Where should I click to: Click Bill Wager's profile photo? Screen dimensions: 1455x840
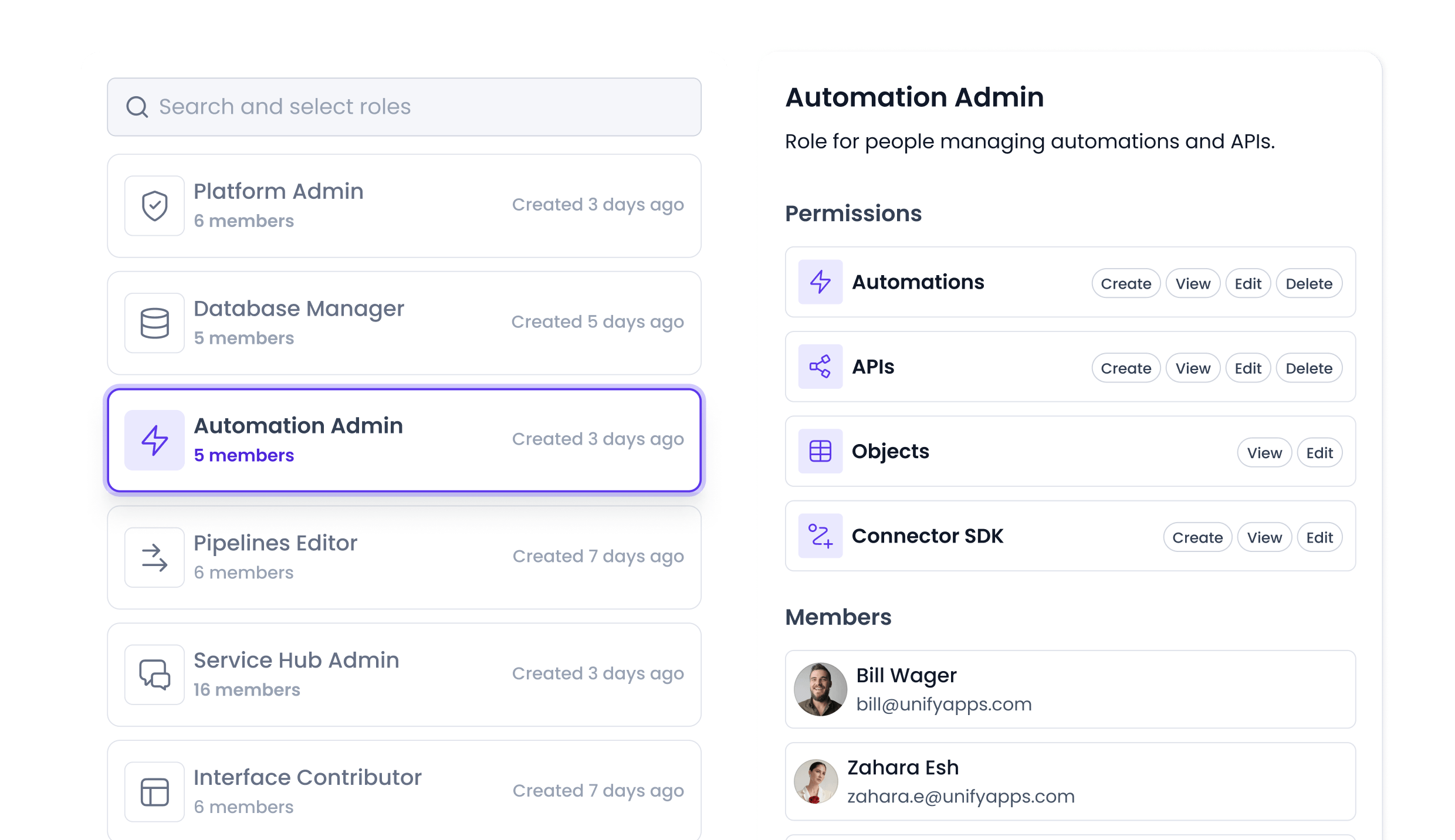[x=820, y=689]
